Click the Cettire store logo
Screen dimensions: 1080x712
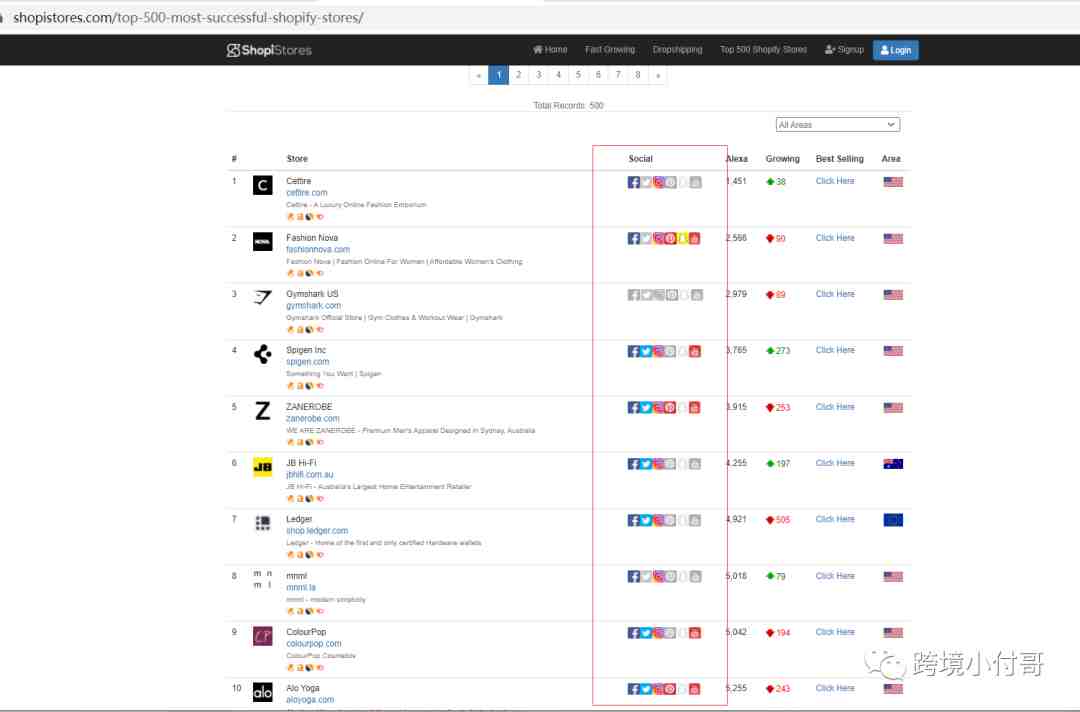click(262, 185)
